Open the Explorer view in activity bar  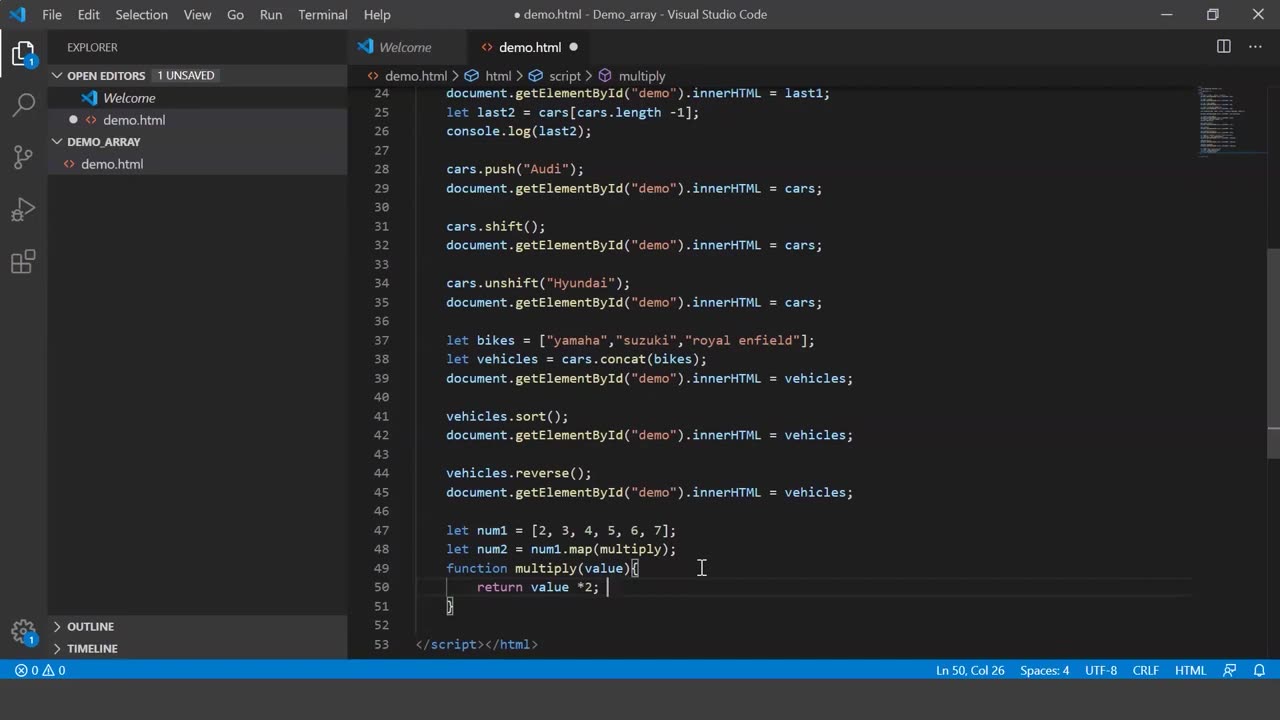24,54
